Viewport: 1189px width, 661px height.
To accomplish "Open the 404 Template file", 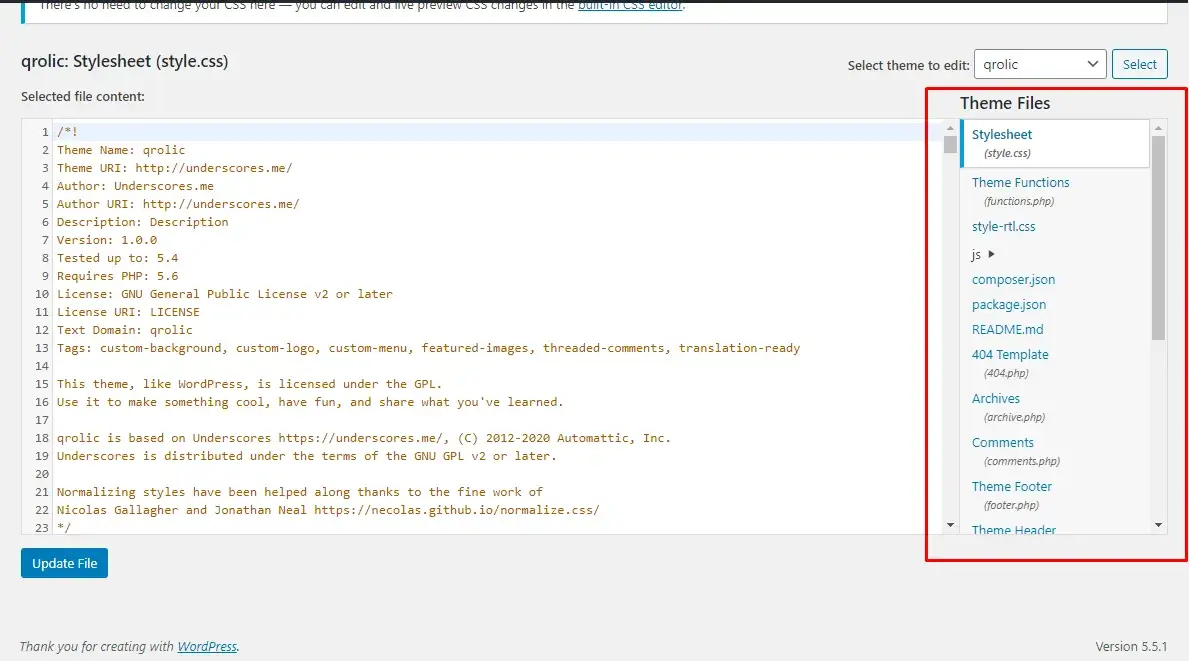I will coord(1010,355).
